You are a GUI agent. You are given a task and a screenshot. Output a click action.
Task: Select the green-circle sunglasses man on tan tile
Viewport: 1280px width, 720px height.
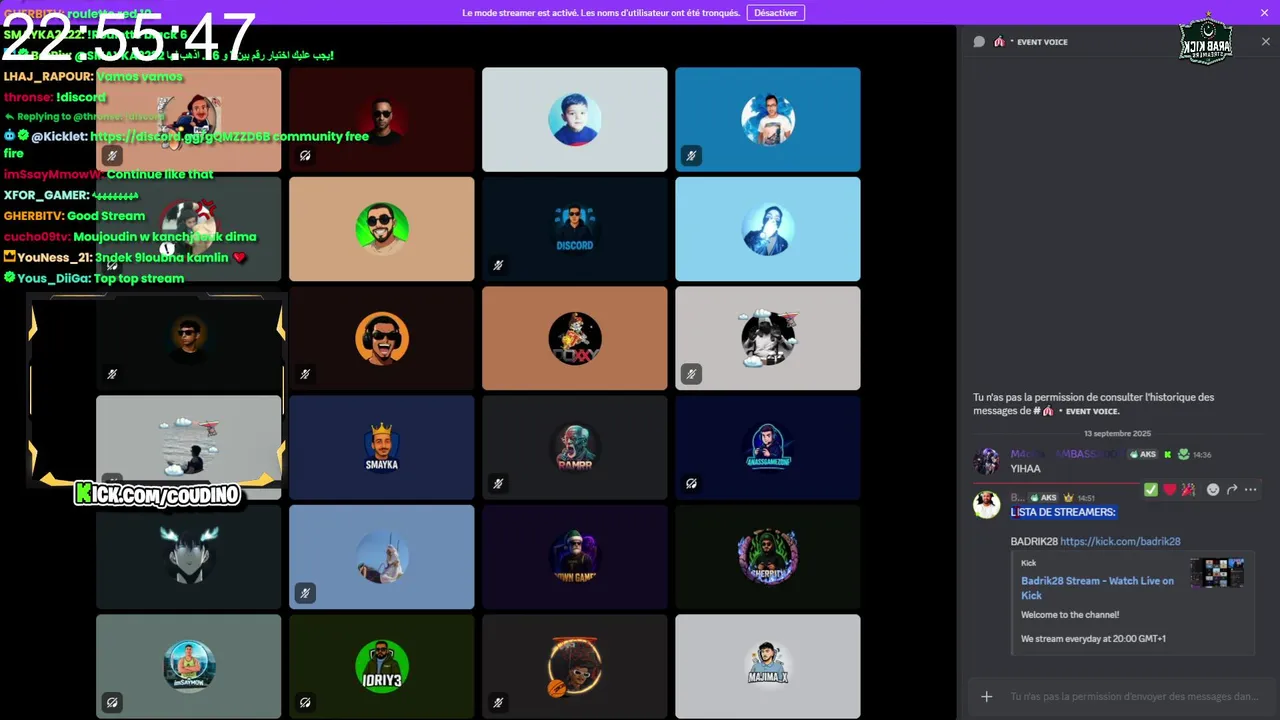point(382,229)
